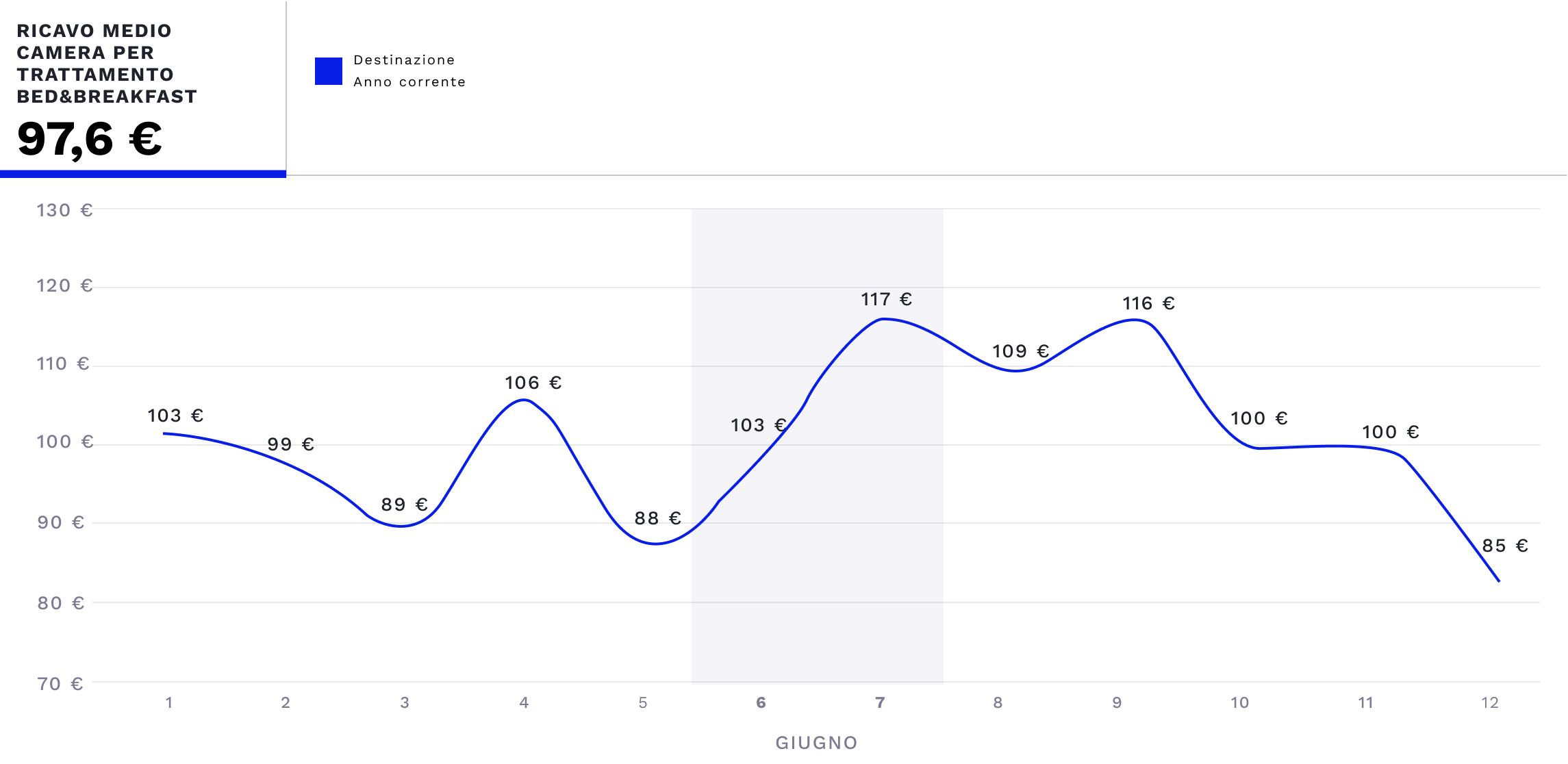Click the 109 € data label
Screen dimensions: 1568x764
tap(1020, 352)
